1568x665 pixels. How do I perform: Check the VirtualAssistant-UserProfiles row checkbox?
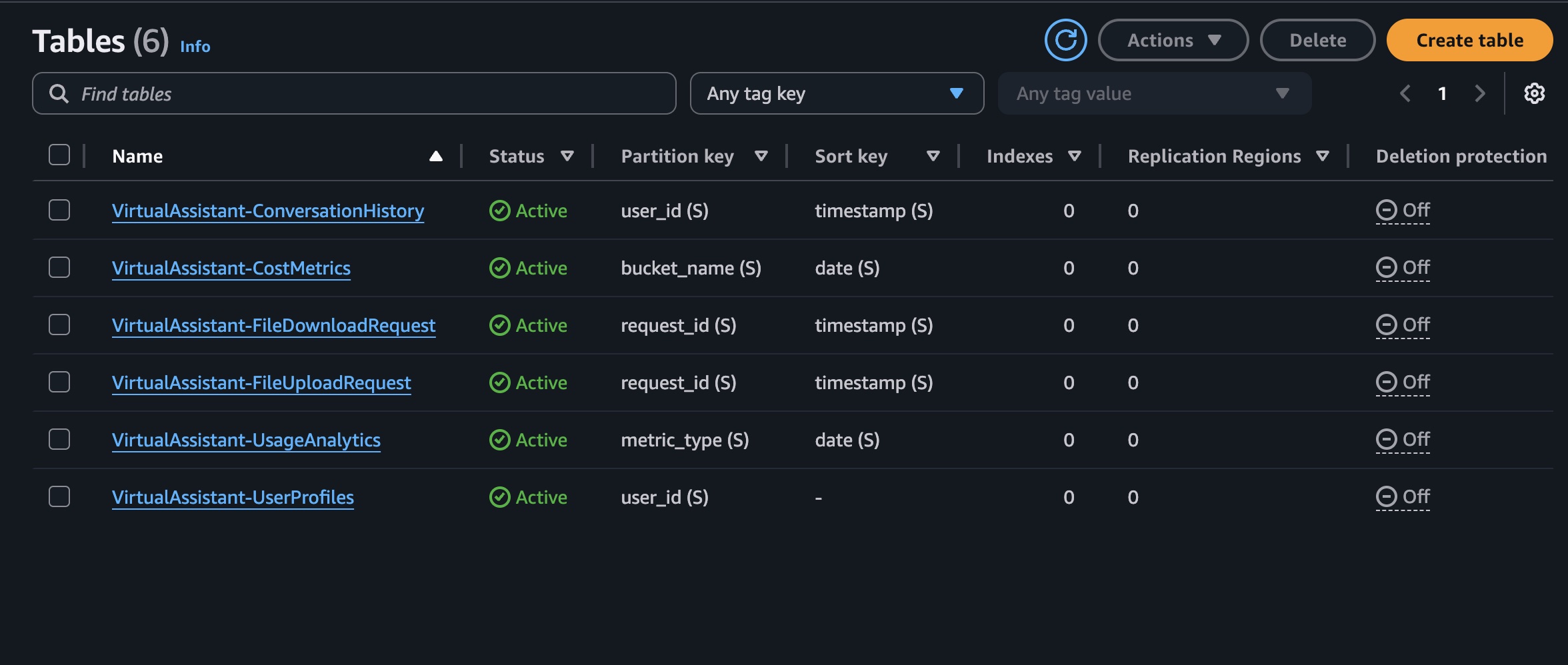pos(59,496)
